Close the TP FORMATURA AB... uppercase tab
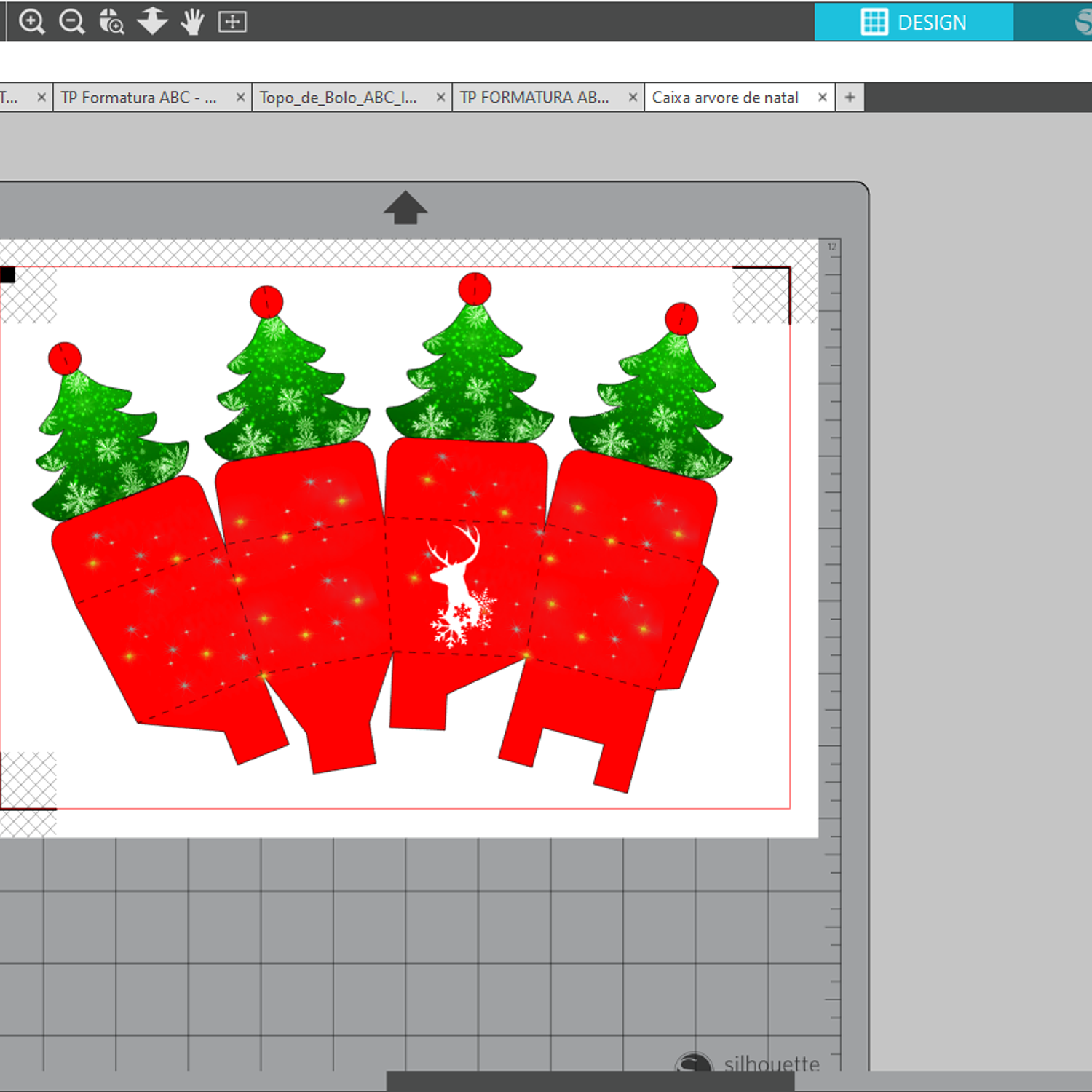 click(633, 98)
